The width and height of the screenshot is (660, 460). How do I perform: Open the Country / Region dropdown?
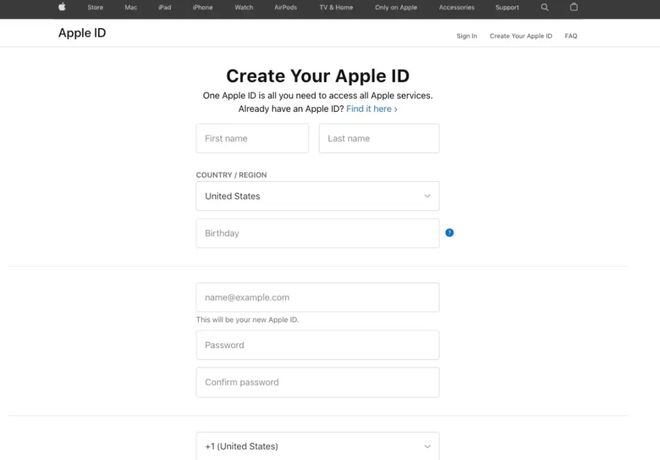(317, 196)
